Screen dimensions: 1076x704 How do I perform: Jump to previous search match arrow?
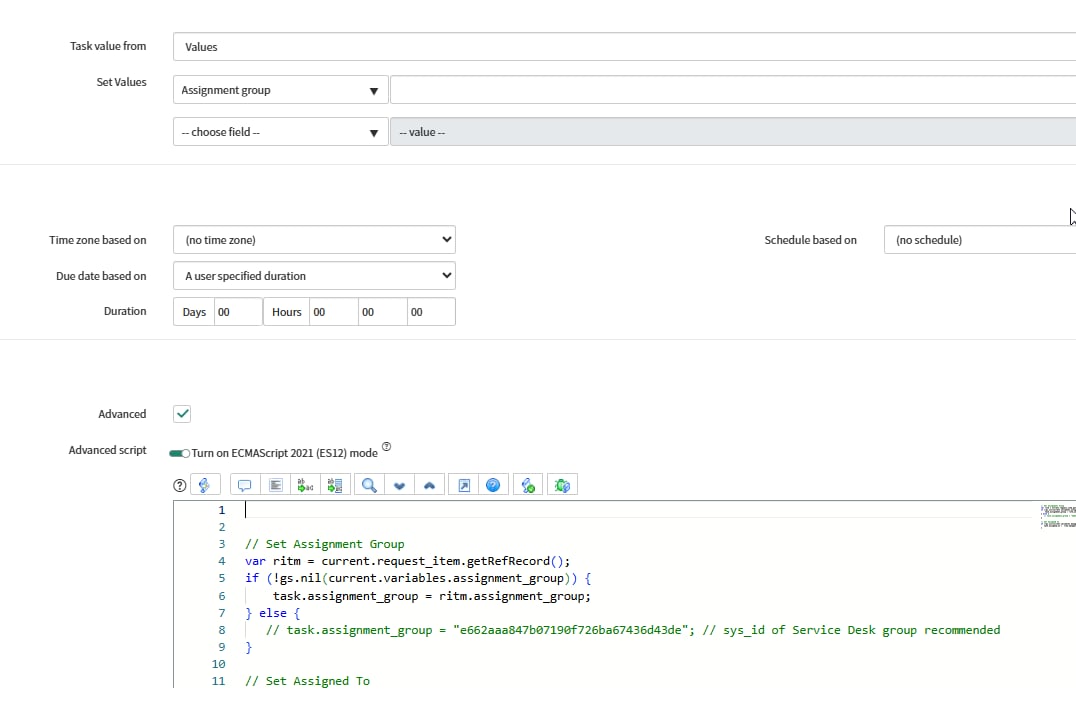[430, 485]
